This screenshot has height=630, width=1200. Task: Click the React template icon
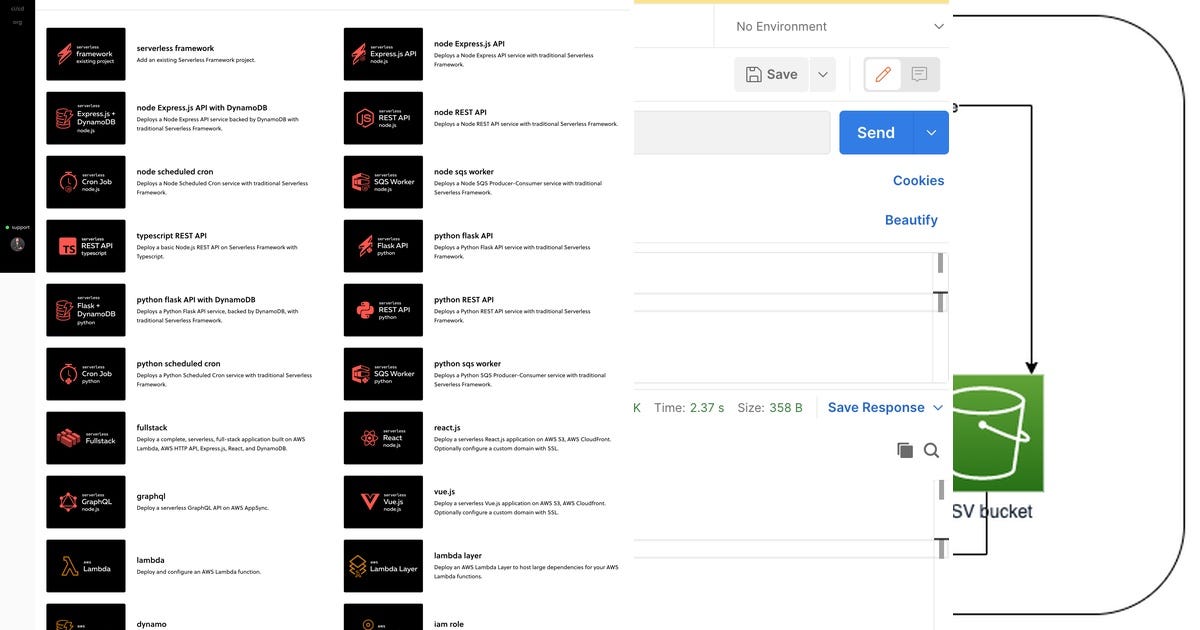point(383,437)
